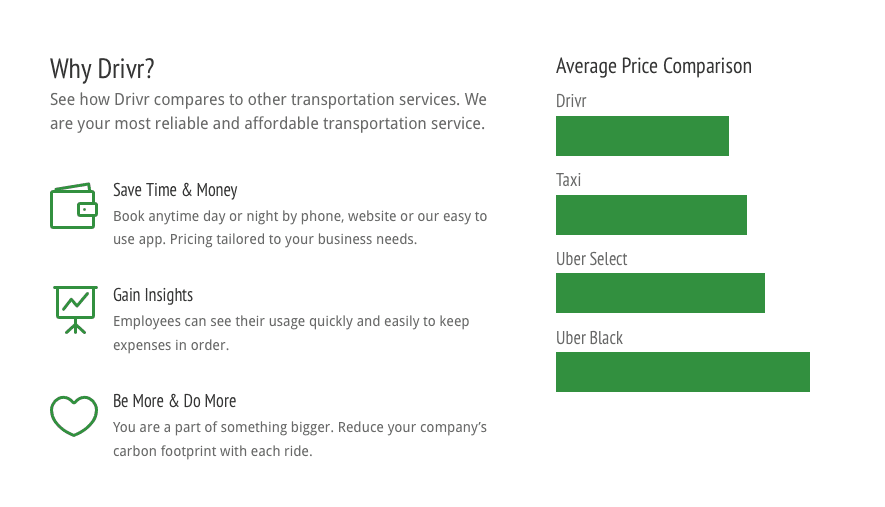Select the Uber Select price bar
Screen dimensions: 885x507
(x=660, y=293)
